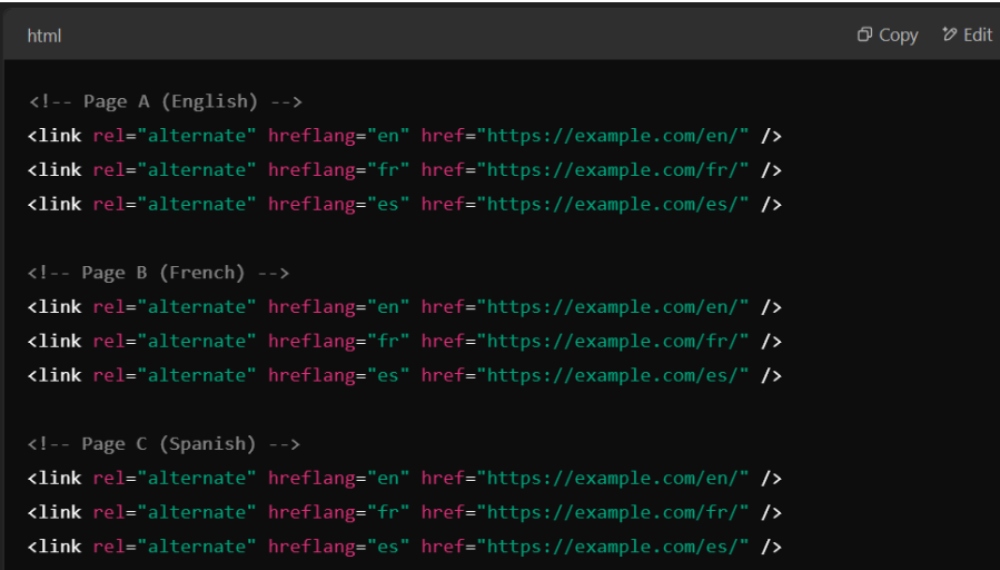
Task: Click the hreflang="fr" line under Page A
Action: (404, 170)
